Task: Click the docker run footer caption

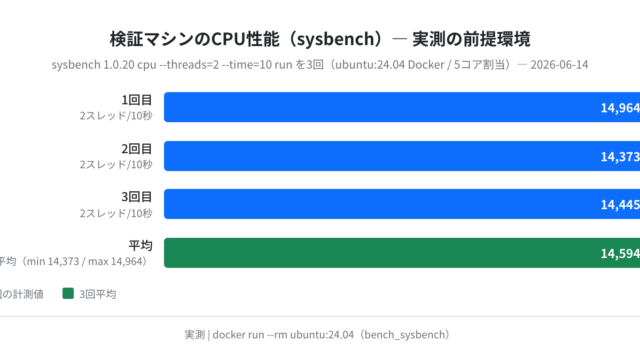Action: (317, 335)
